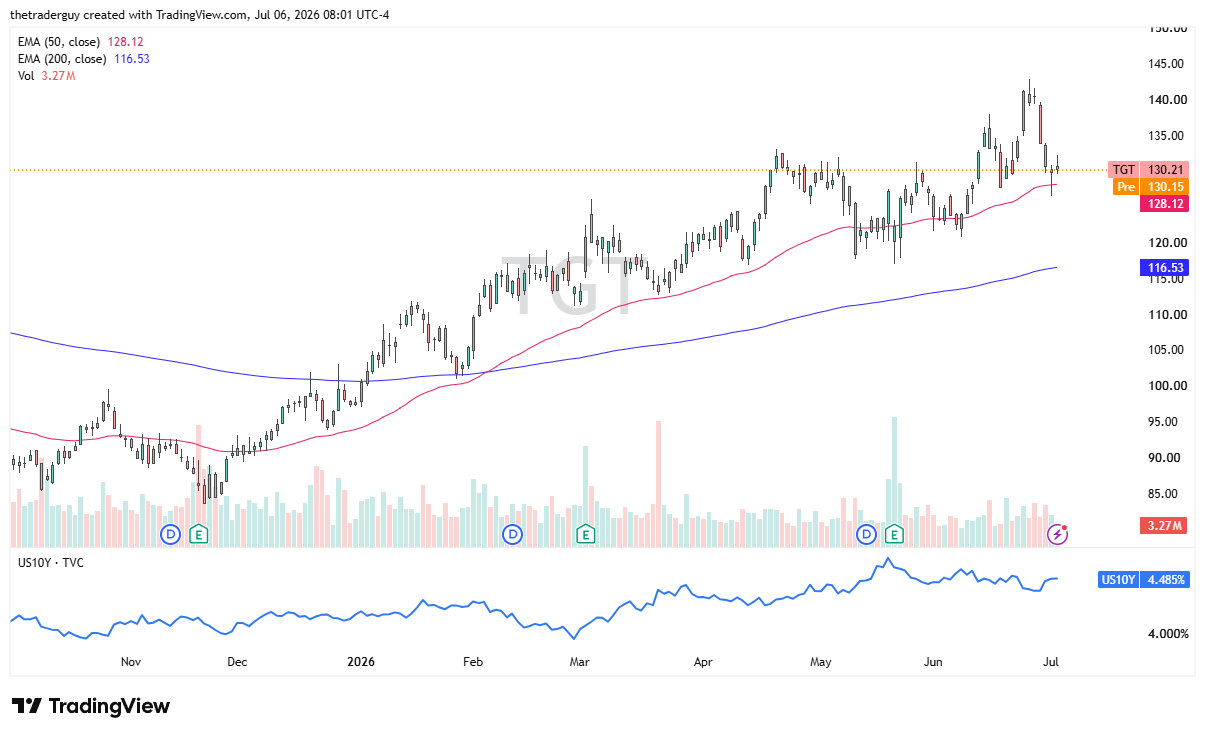Viewport: 1205px width, 736px height.
Task: Select the dividend D marker after May
Action: click(867, 534)
